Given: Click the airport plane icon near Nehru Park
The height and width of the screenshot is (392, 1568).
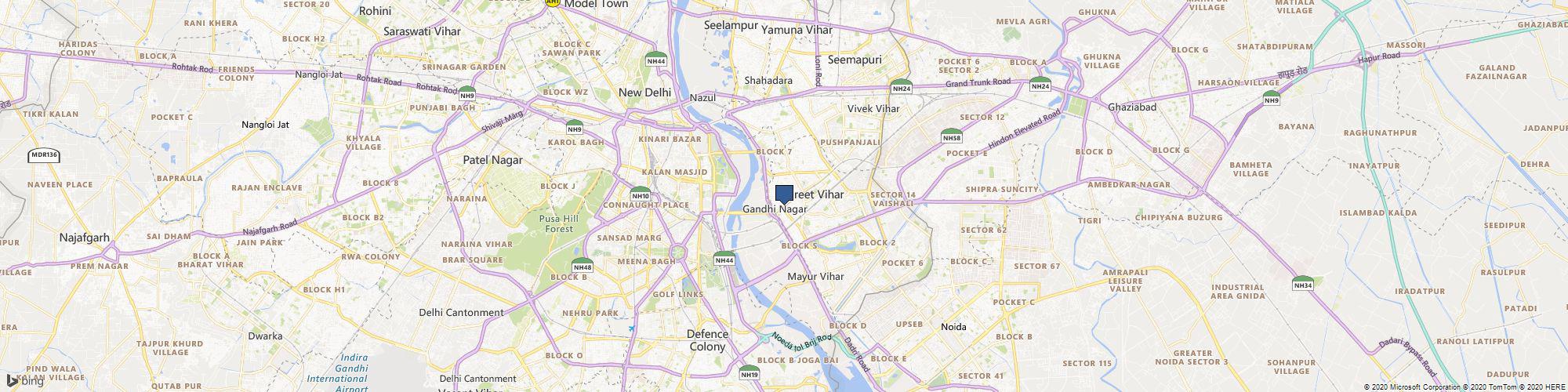Looking at the screenshot, I should coord(632,328).
